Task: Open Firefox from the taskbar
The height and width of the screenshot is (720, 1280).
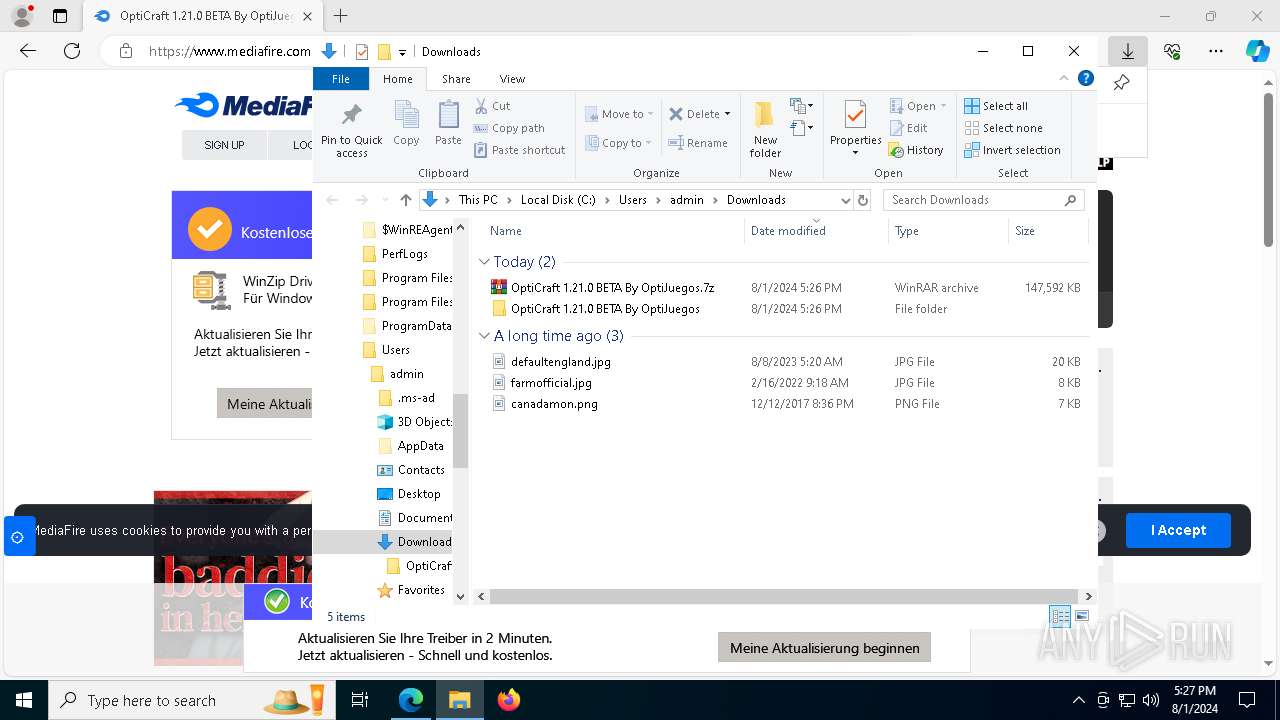Action: (509, 700)
